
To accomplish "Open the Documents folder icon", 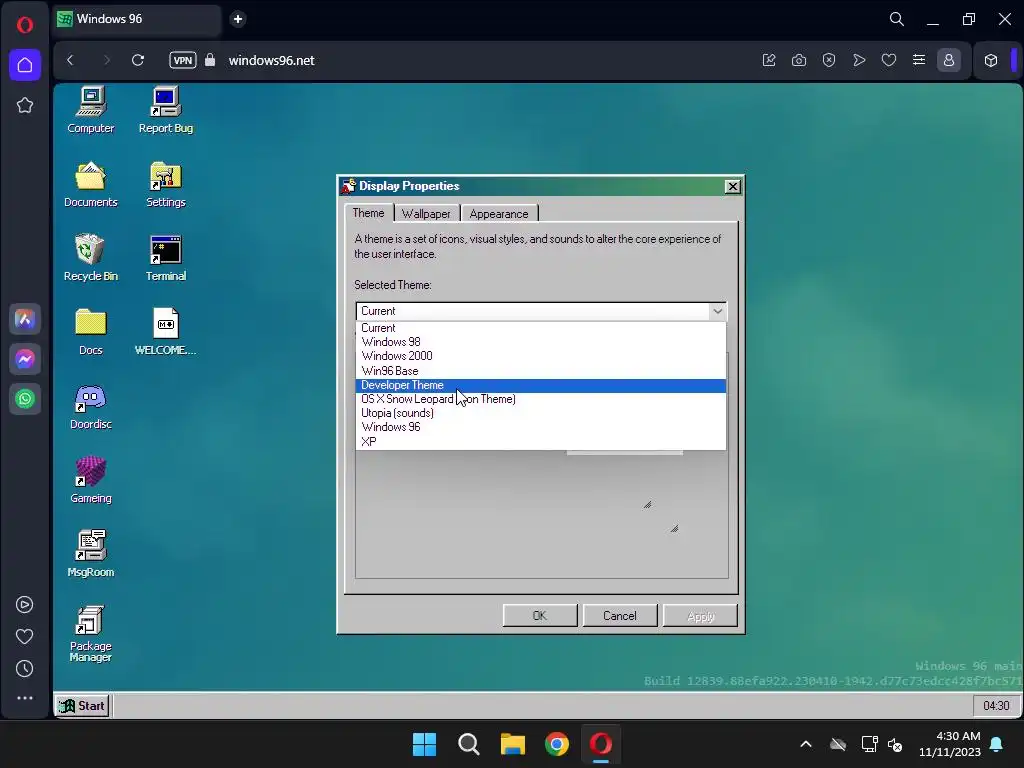I will [91, 184].
